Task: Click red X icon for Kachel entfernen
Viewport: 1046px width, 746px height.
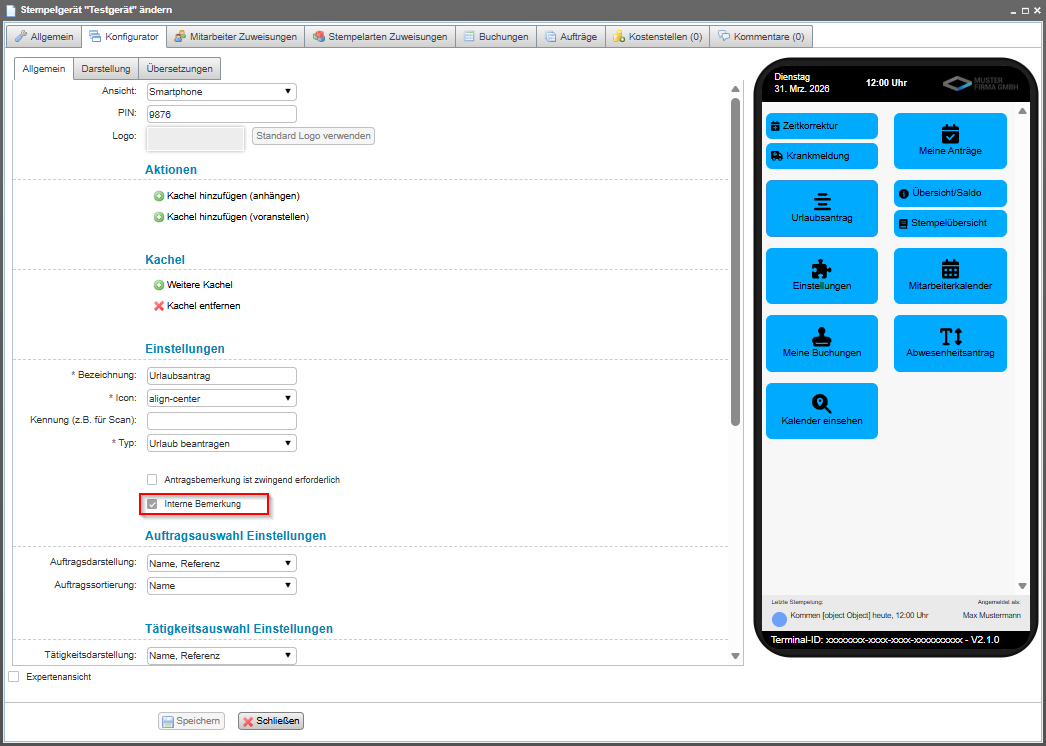Action: pyautogui.click(x=159, y=306)
